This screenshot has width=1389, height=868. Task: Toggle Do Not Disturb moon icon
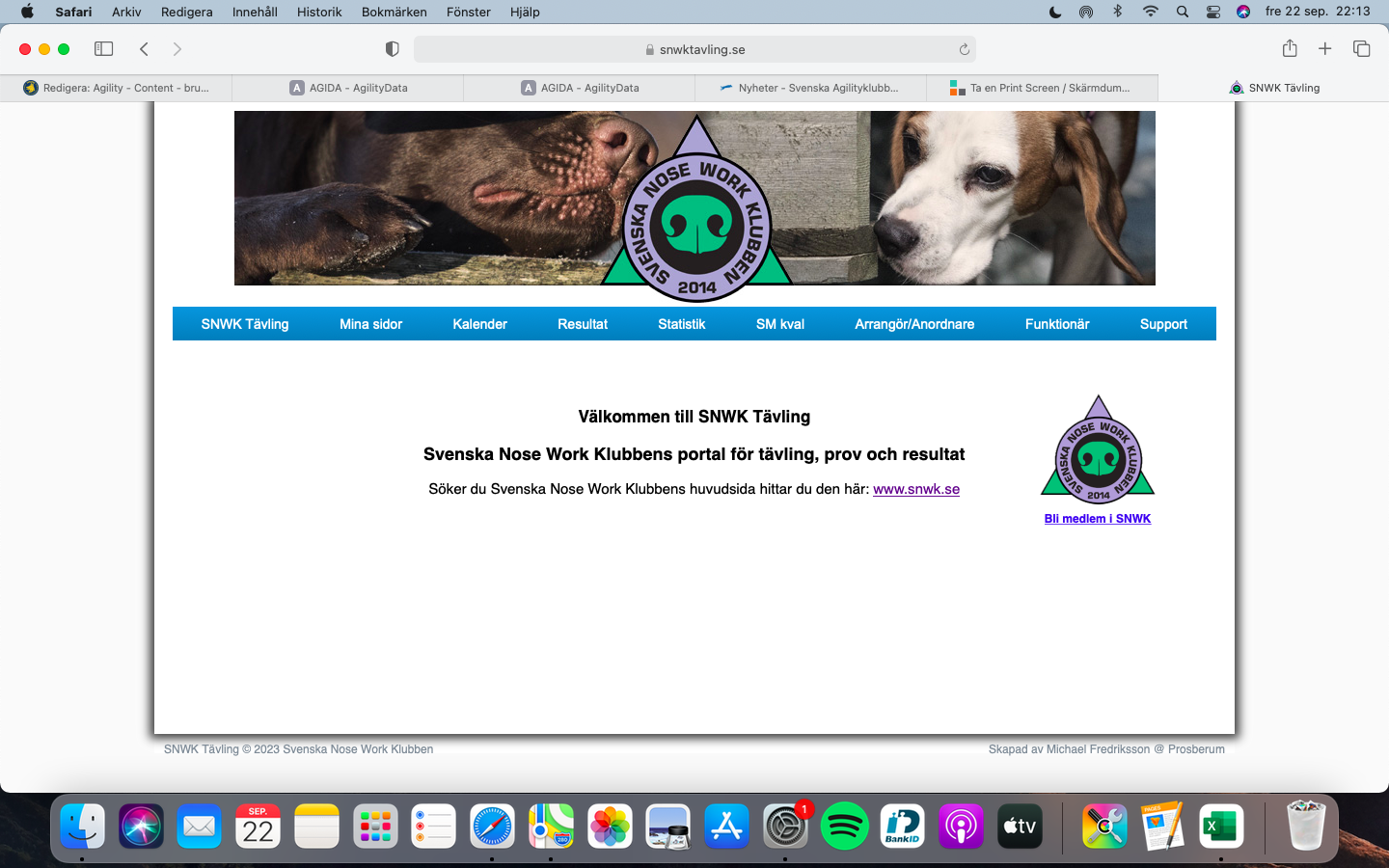point(1055,12)
